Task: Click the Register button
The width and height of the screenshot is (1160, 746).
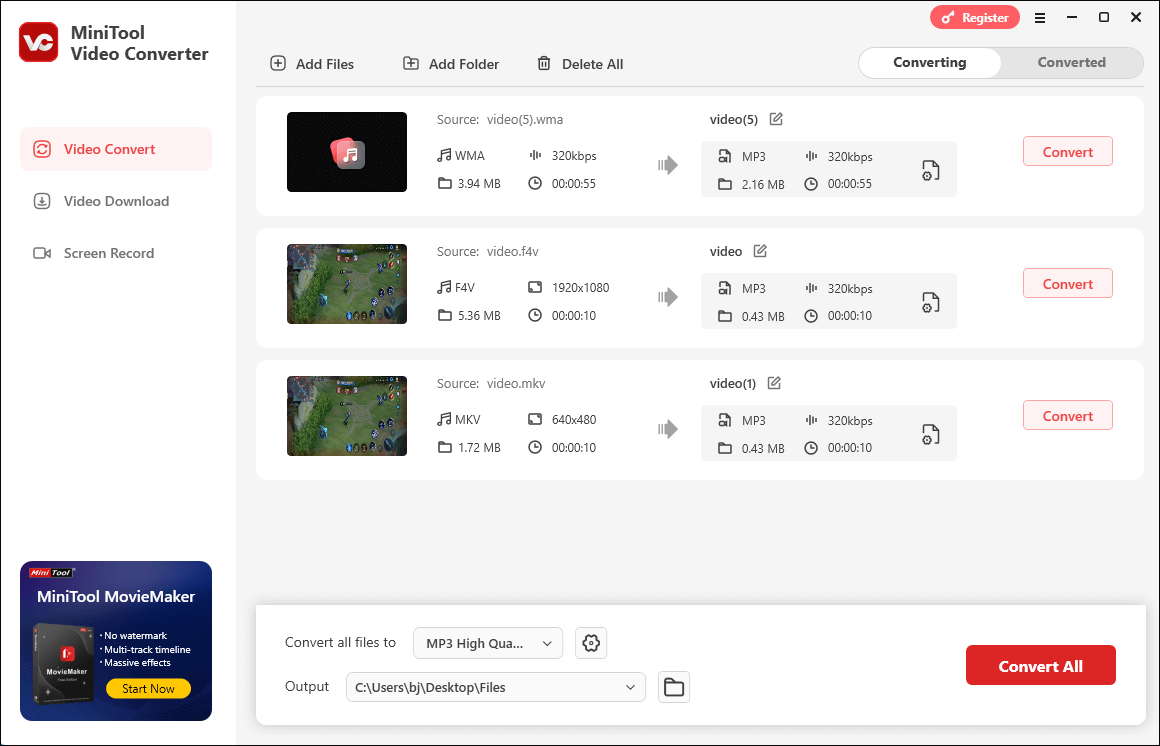Action: pyautogui.click(x=974, y=18)
